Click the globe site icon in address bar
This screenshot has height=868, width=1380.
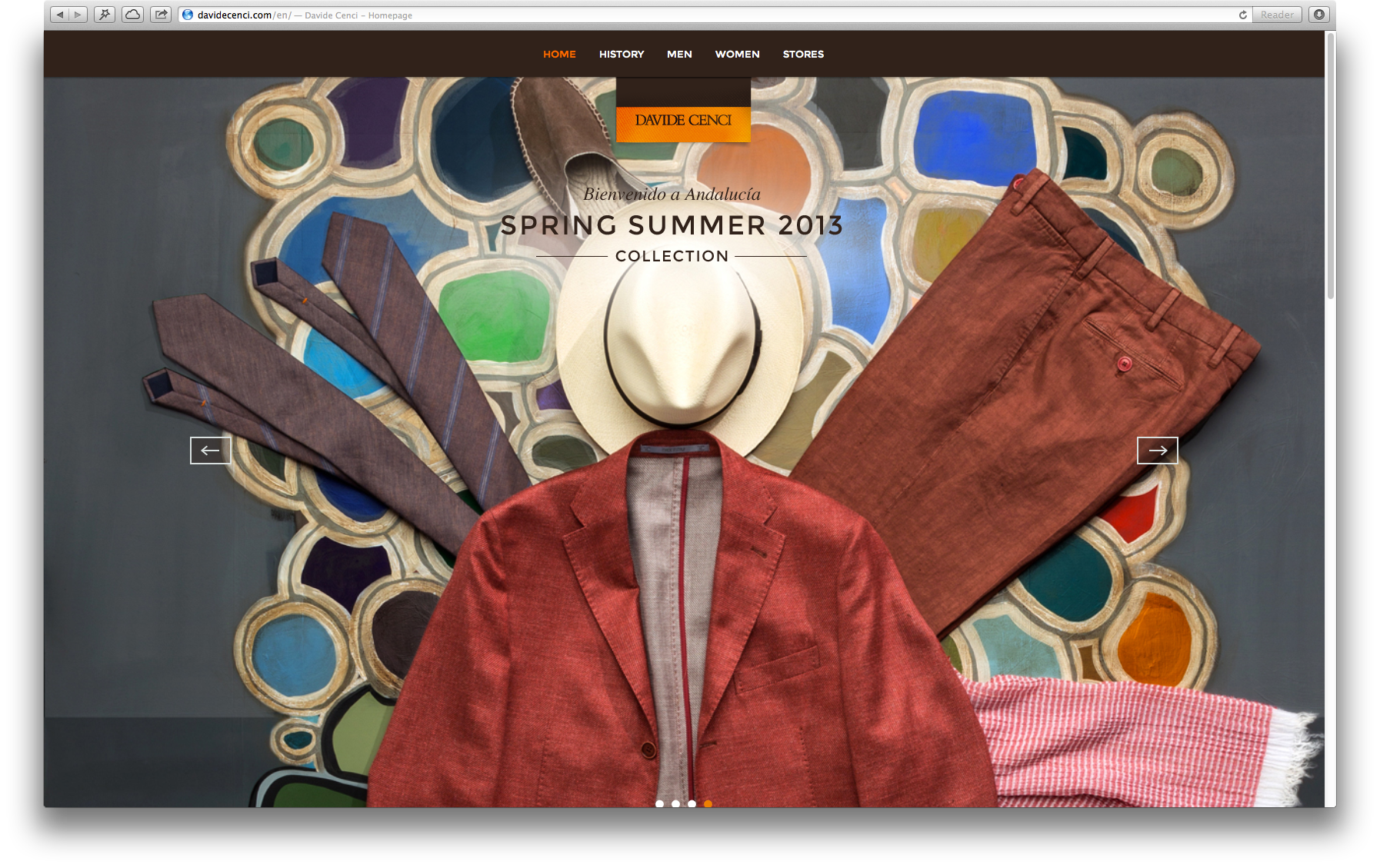click(188, 15)
